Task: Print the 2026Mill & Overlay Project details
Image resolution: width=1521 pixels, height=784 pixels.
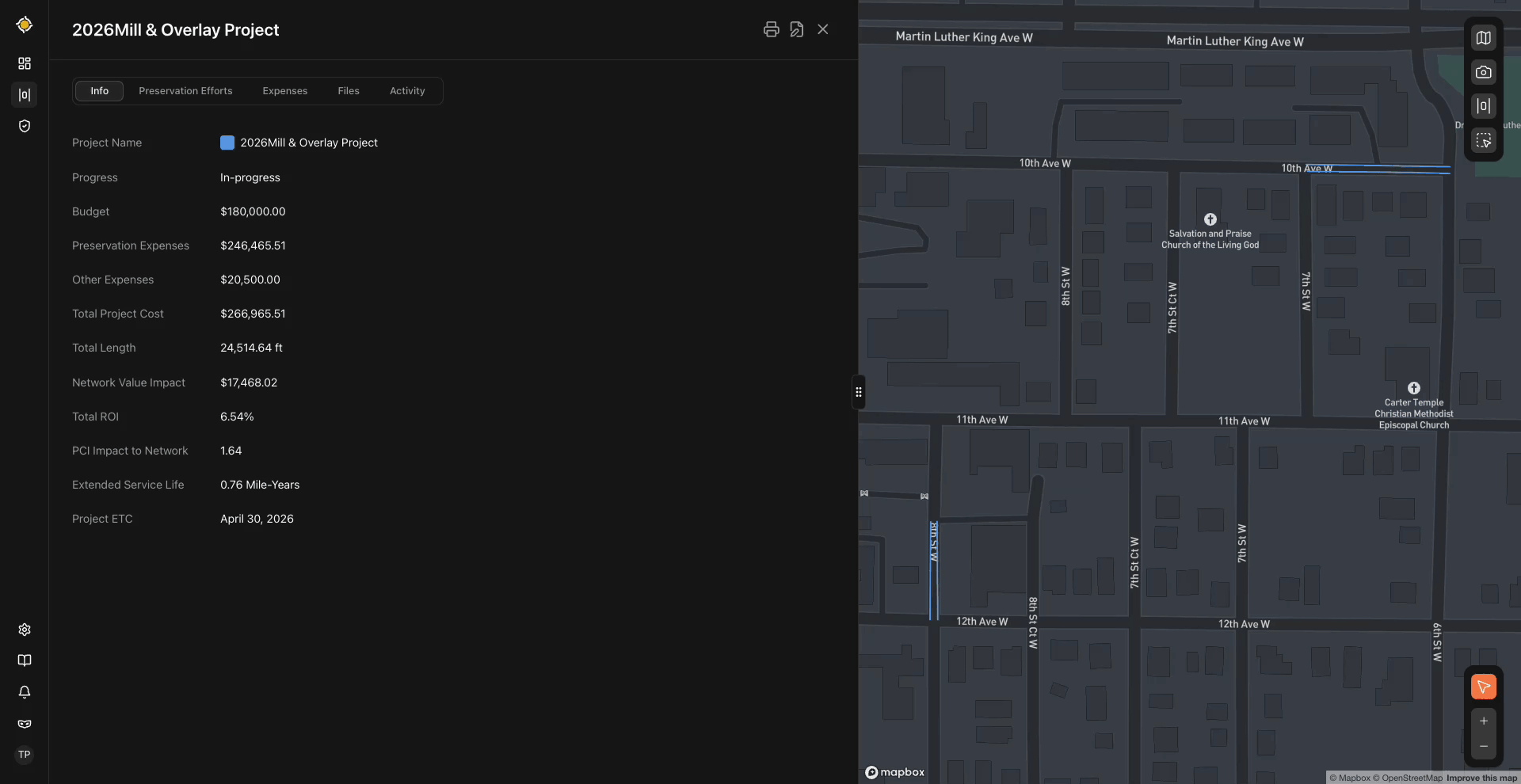Action: [x=771, y=29]
